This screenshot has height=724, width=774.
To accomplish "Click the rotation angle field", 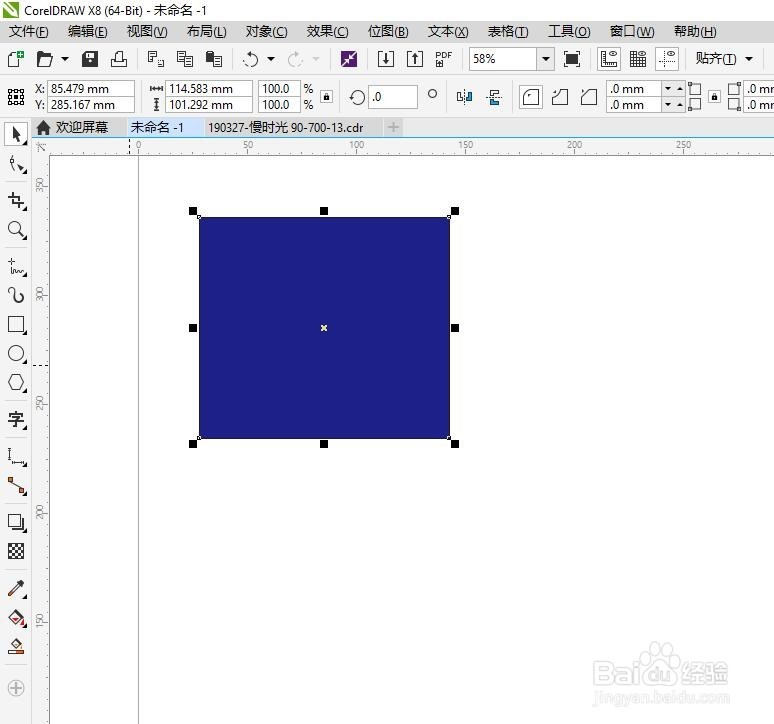I will pos(393,97).
